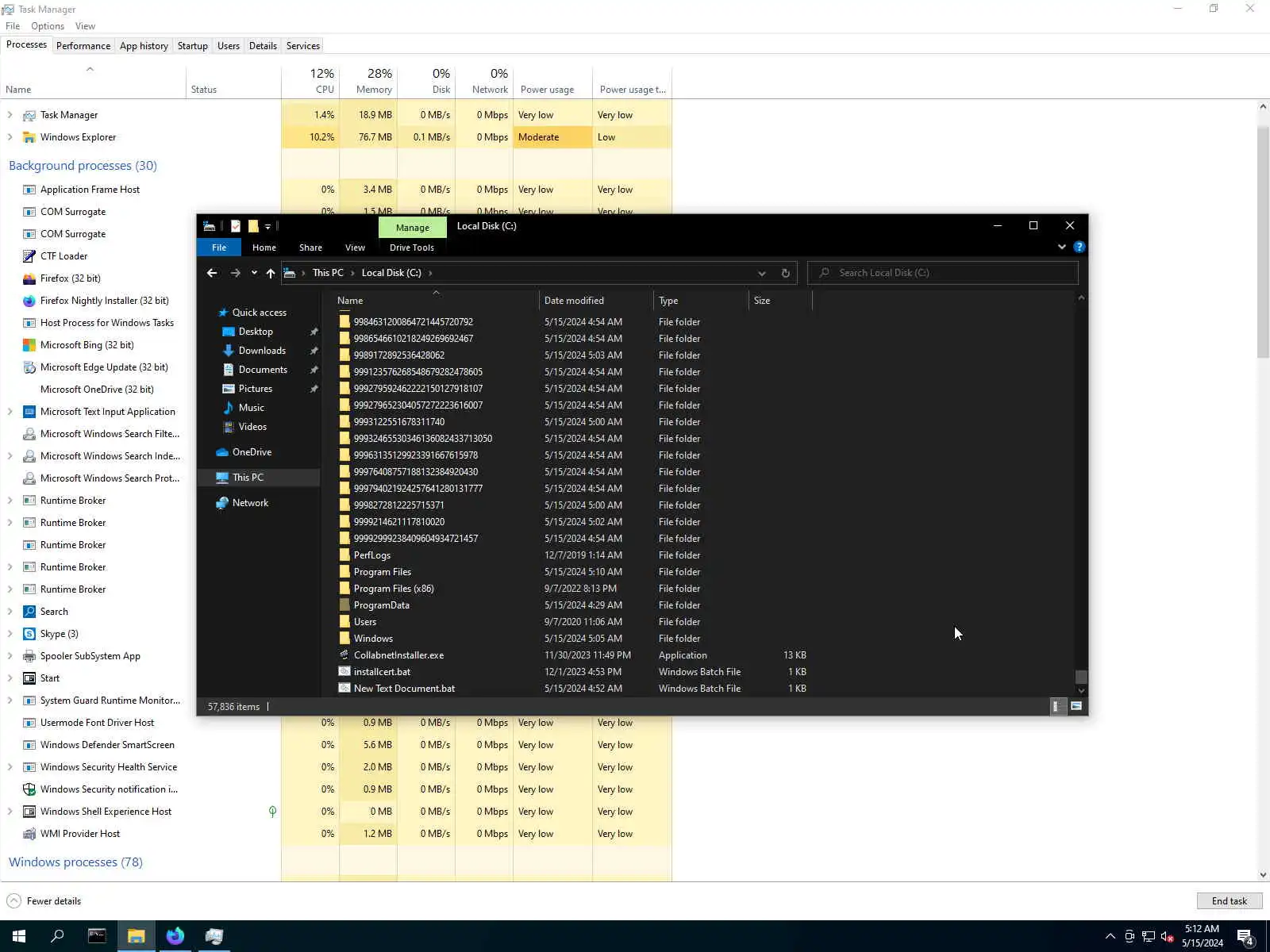Expand Microsoft Text Input Application row
Image resolution: width=1270 pixels, height=952 pixels.
pos(10,412)
